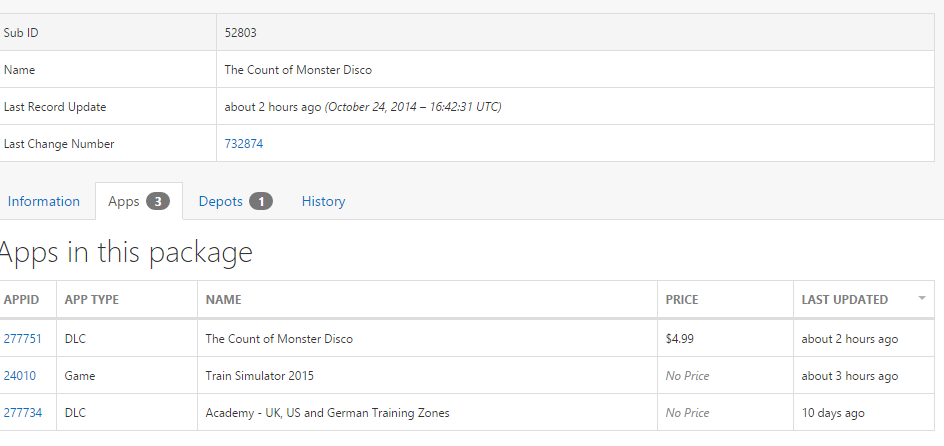Screen dimensions: 944x446
Task: Open app ID 277734 link
Action: click(x=23, y=413)
